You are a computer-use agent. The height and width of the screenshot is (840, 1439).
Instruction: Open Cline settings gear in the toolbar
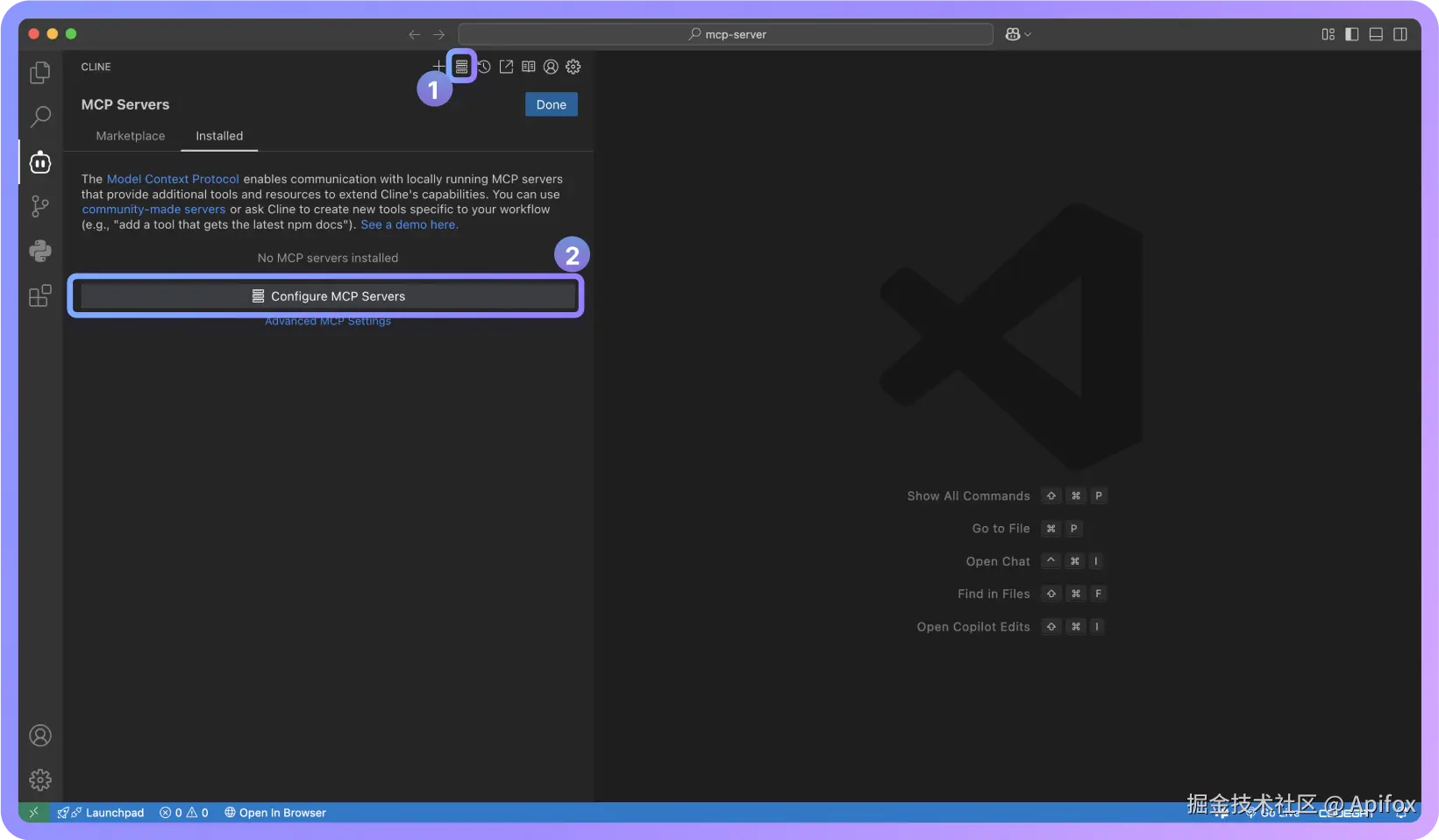pyautogui.click(x=573, y=67)
